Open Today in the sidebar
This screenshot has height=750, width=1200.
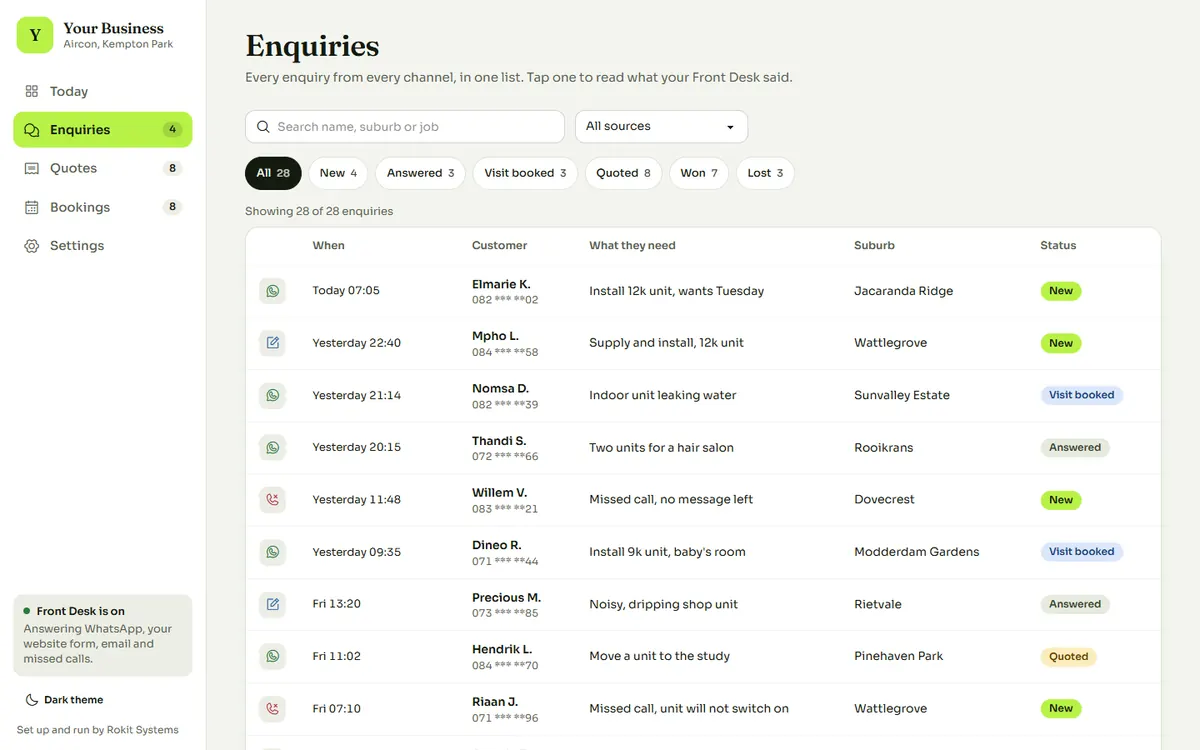point(102,91)
